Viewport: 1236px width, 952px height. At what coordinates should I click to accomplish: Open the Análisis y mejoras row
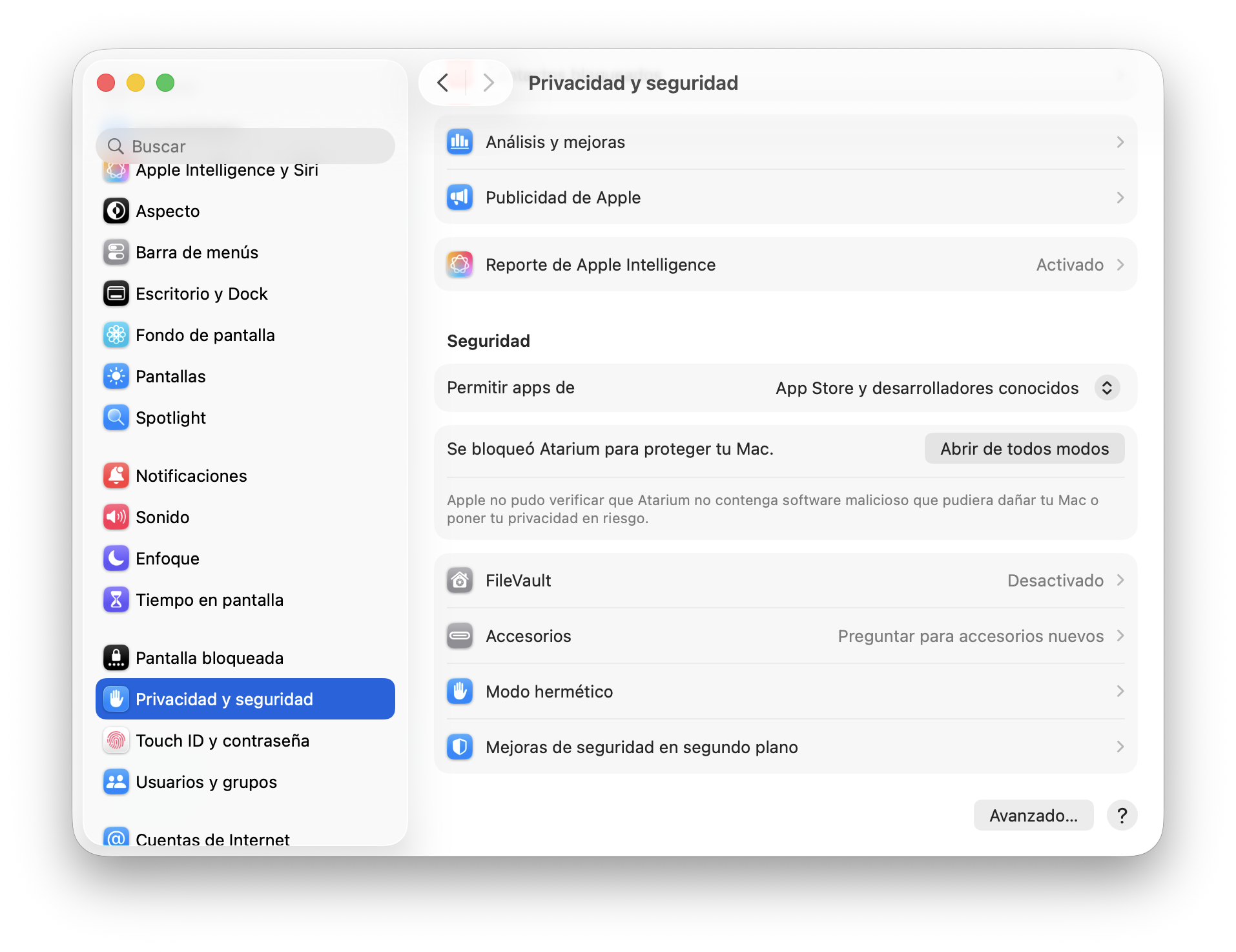(785, 142)
